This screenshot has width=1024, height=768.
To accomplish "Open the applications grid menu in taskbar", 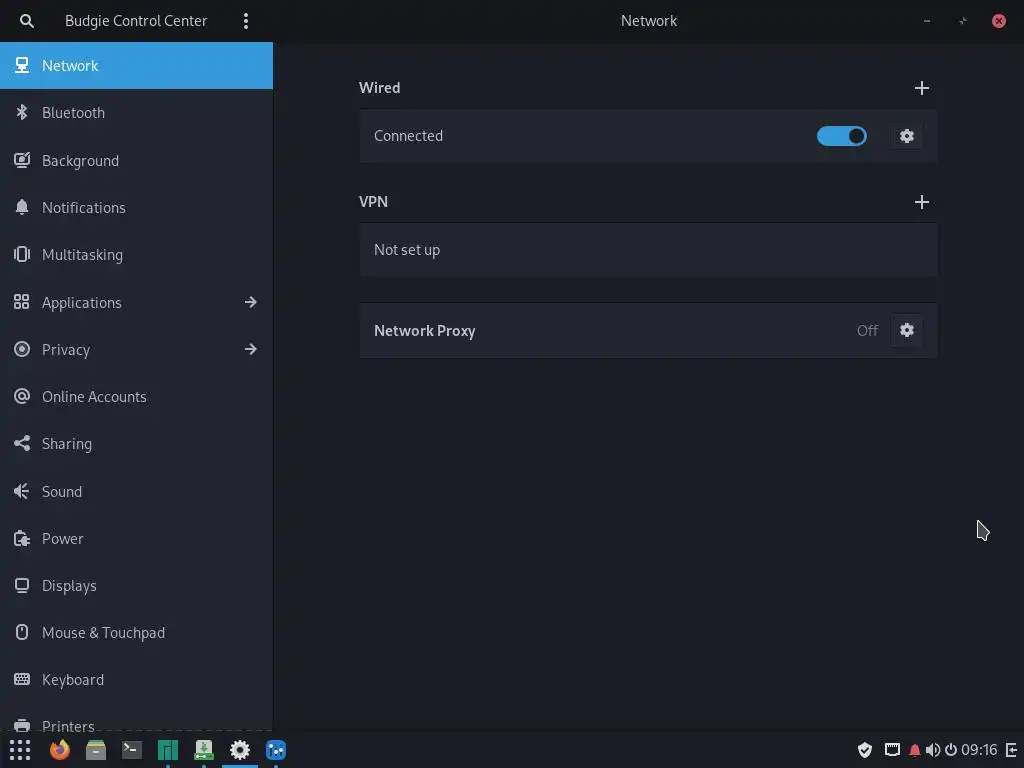I will [20, 750].
